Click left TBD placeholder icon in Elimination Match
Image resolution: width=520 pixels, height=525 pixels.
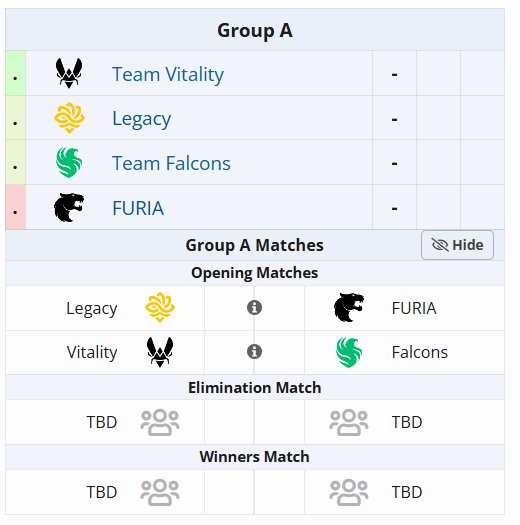[160, 422]
